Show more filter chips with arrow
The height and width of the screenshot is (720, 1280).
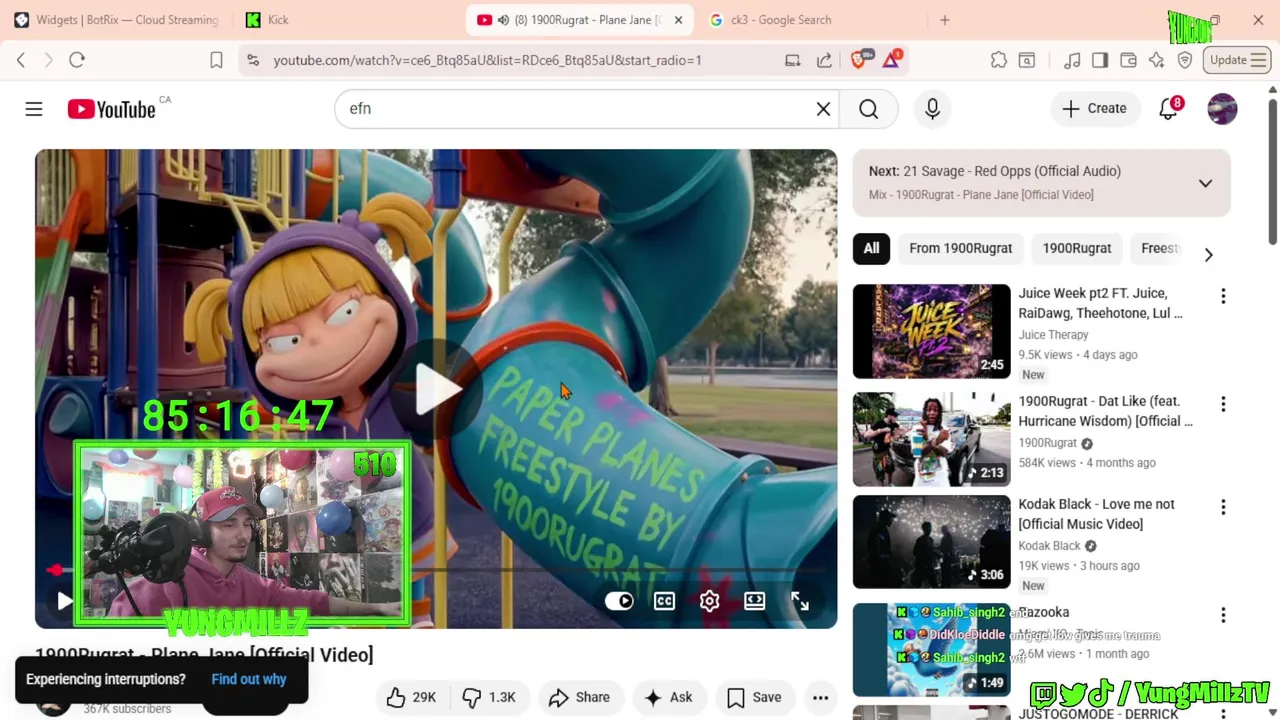click(1208, 255)
